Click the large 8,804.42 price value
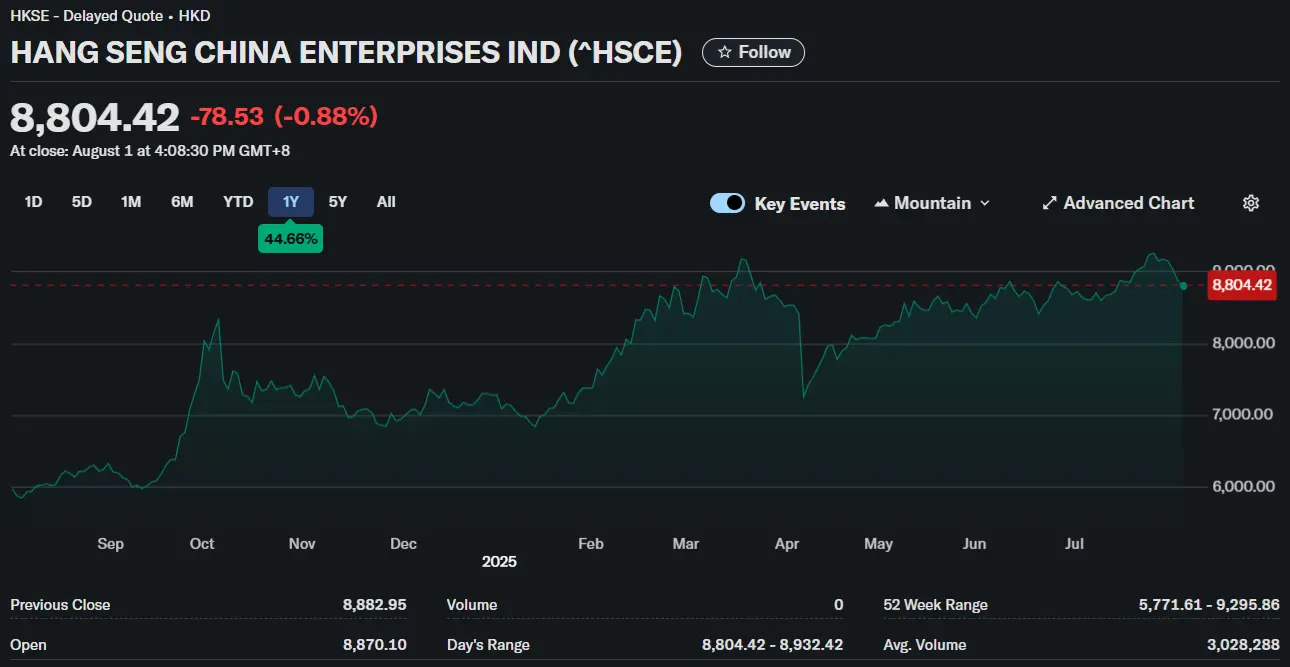1290x667 pixels. point(95,117)
